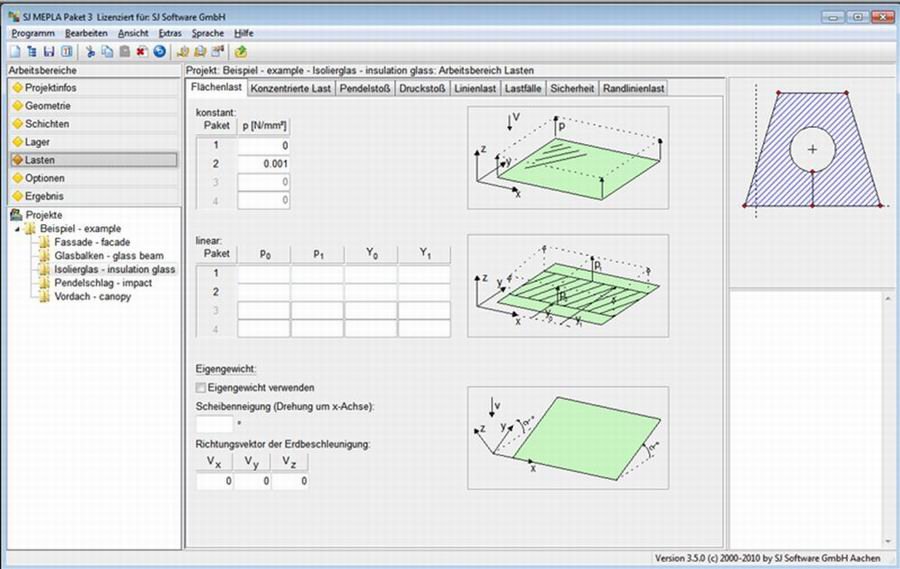This screenshot has height=569, width=900.
Task: Select the Projekte root tree item
Action: pos(44,215)
